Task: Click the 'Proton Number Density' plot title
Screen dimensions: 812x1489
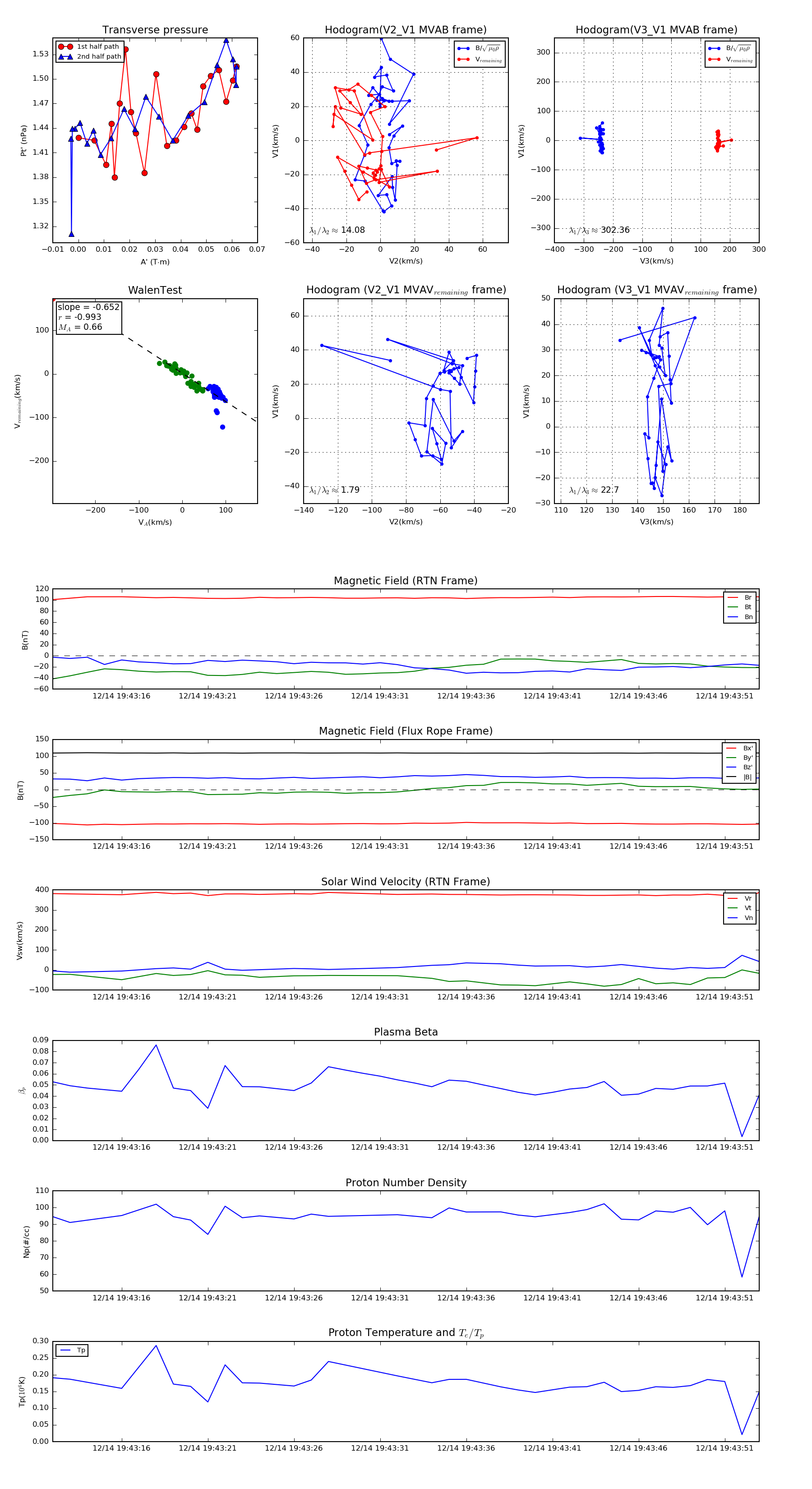Action: 406,1183
